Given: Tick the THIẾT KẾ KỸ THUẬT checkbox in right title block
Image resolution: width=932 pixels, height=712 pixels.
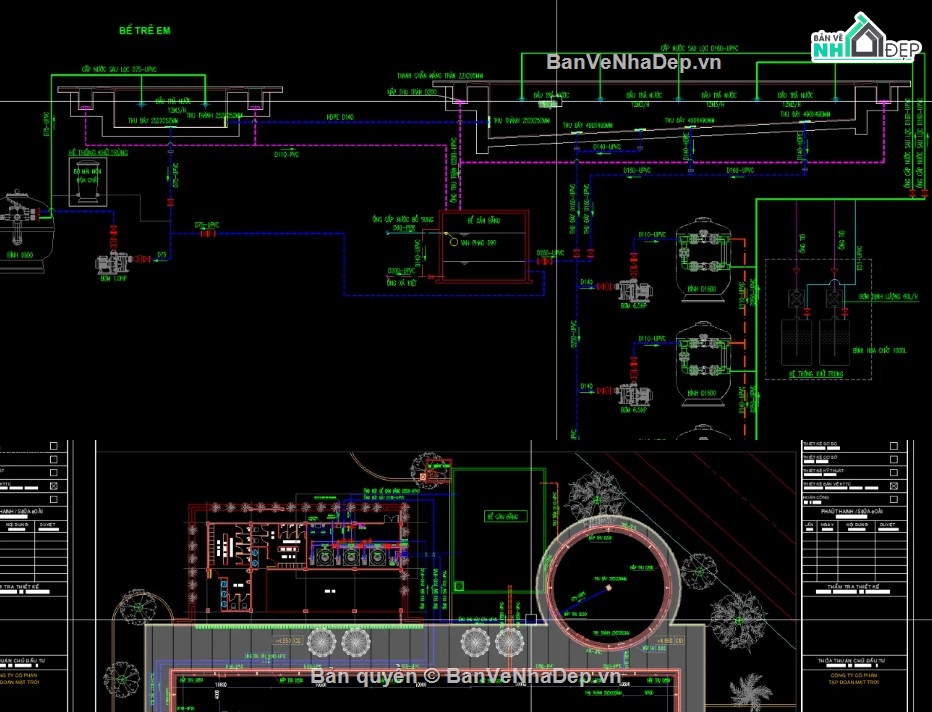Looking at the screenshot, I should point(893,472).
